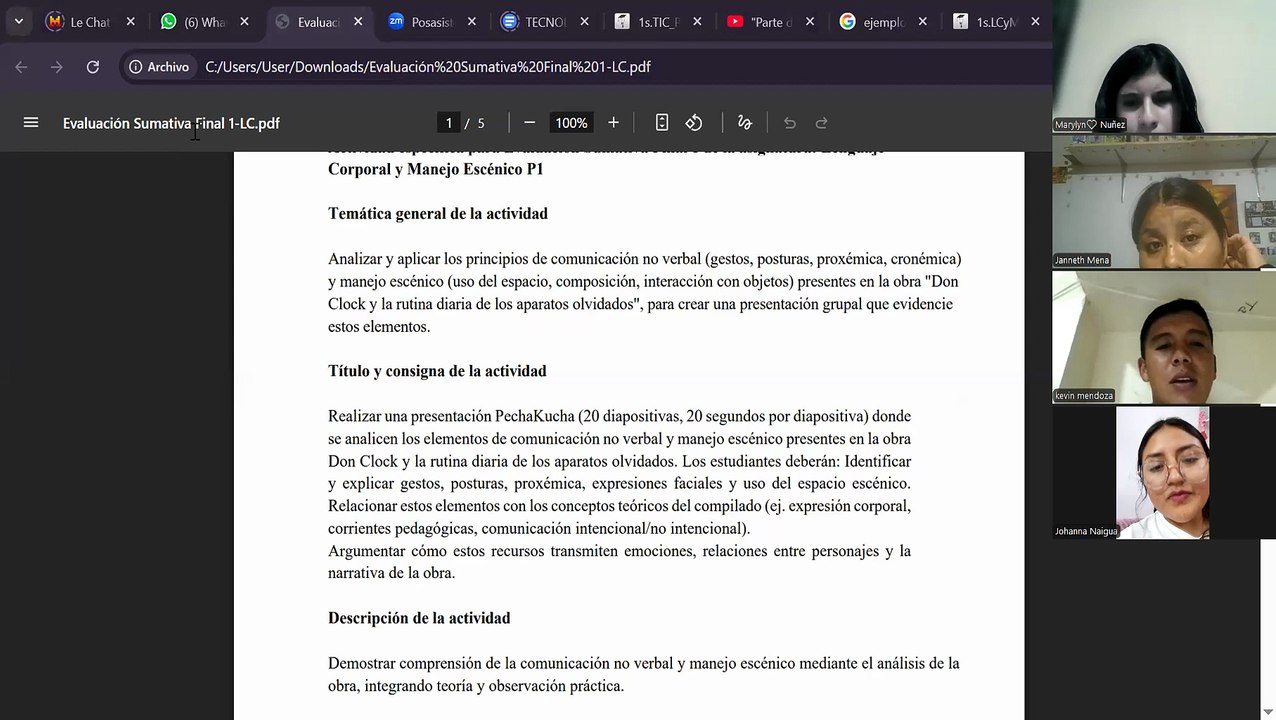Redo the annotation

pos(822,123)
